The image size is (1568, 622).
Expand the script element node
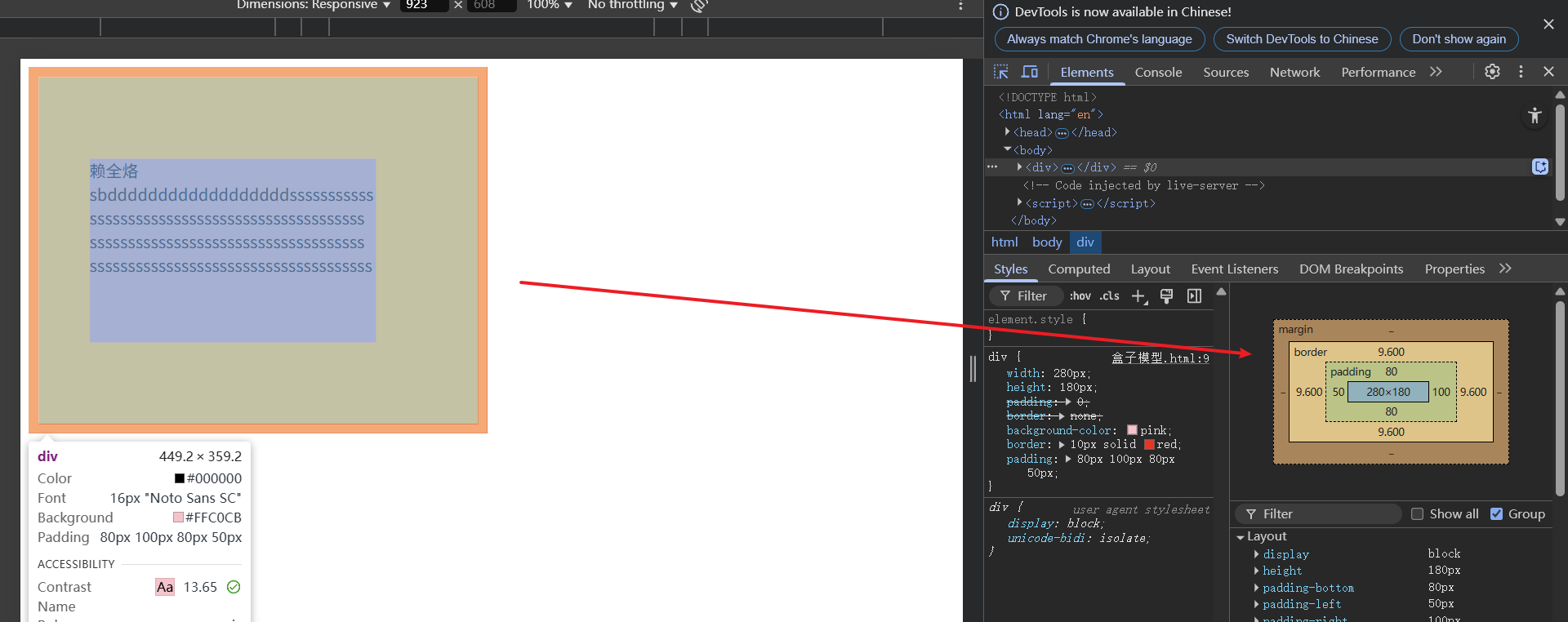click(x=1020, y=202)
